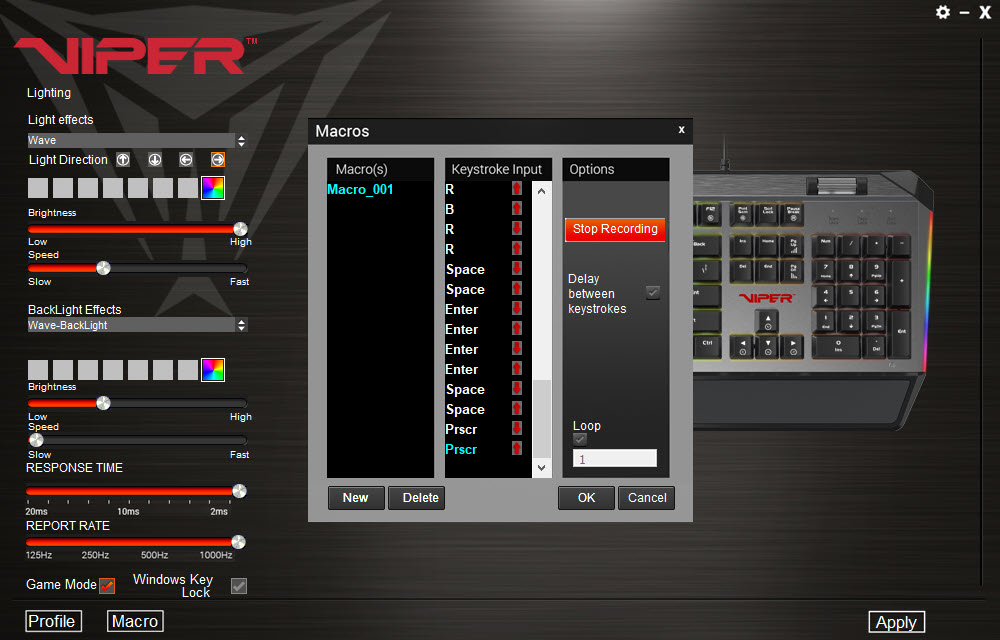Click the down arrow beside the R key-down entry

coord(517,228)
